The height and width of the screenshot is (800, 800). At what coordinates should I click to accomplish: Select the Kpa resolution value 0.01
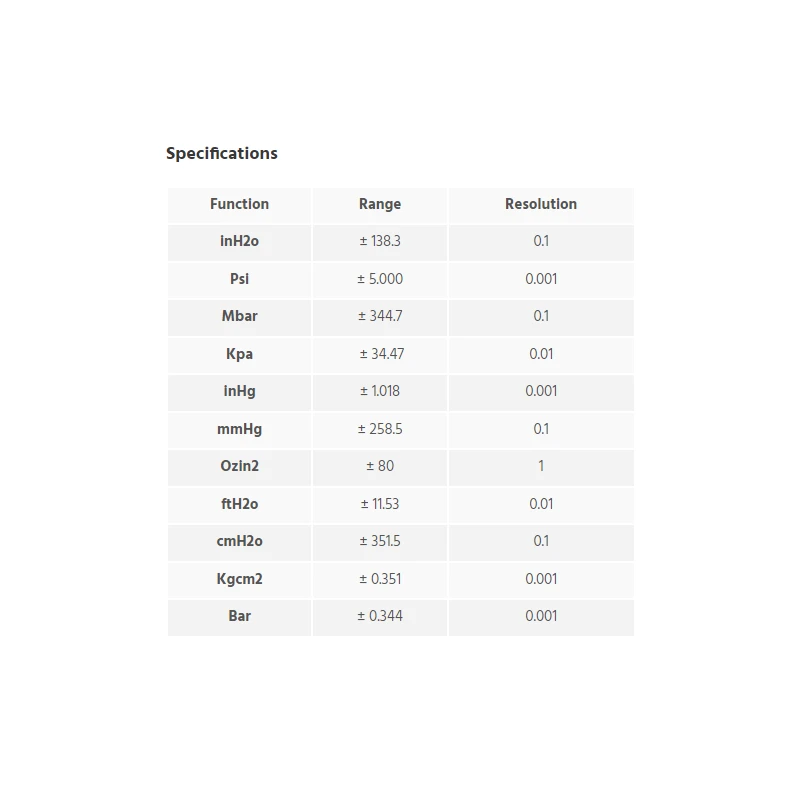point(541,354)
